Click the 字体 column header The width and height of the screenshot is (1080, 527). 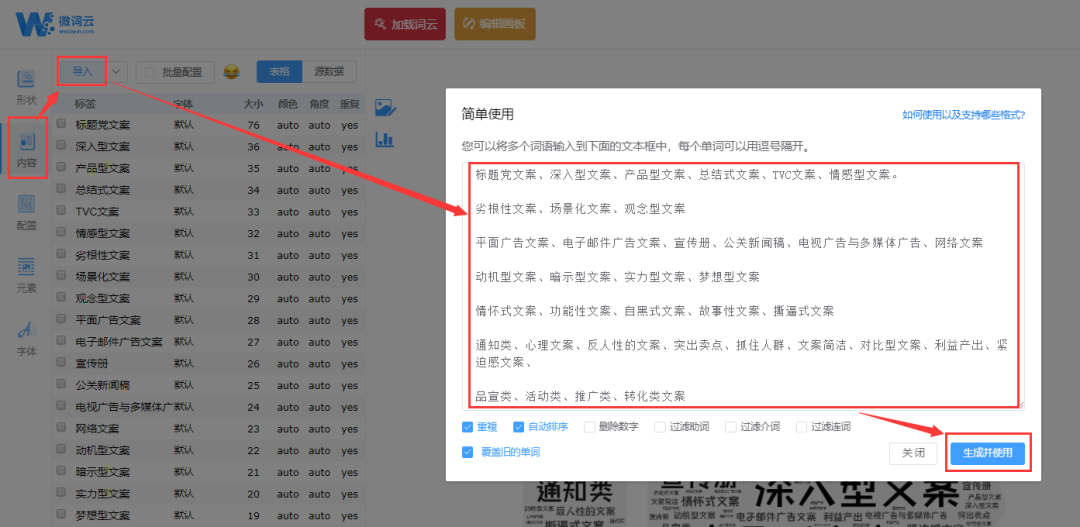(x=183, y=104)
